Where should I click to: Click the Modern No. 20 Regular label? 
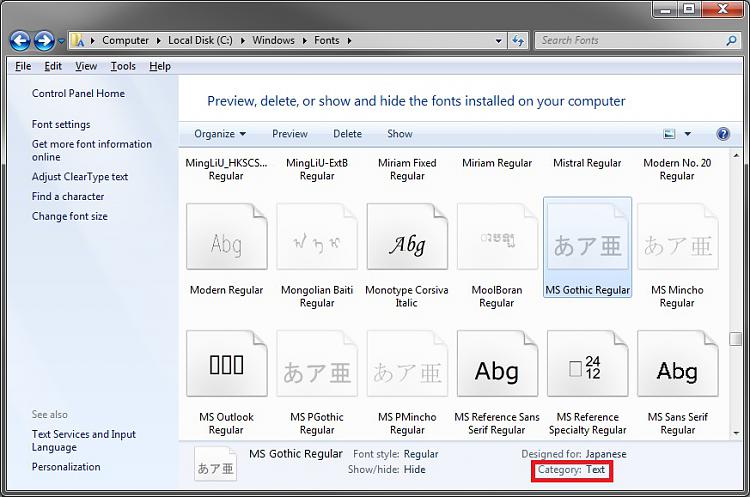677,169
